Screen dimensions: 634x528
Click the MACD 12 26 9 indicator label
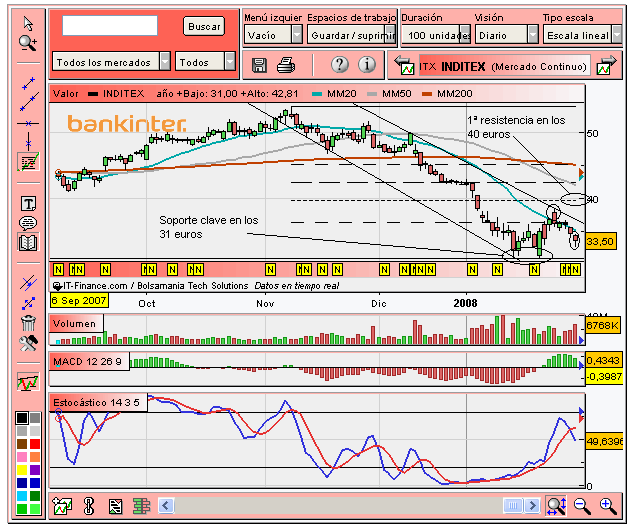click(x=87, y=361)
